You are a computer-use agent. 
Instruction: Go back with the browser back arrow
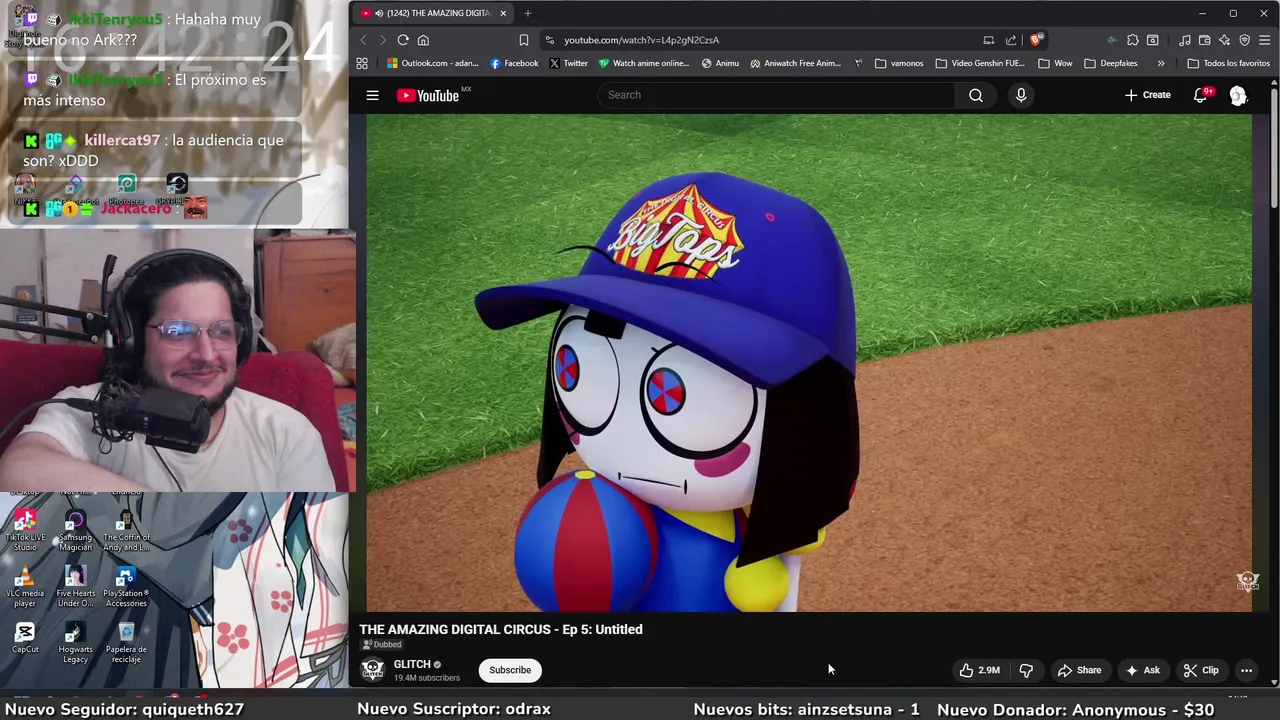click(363, 40)
